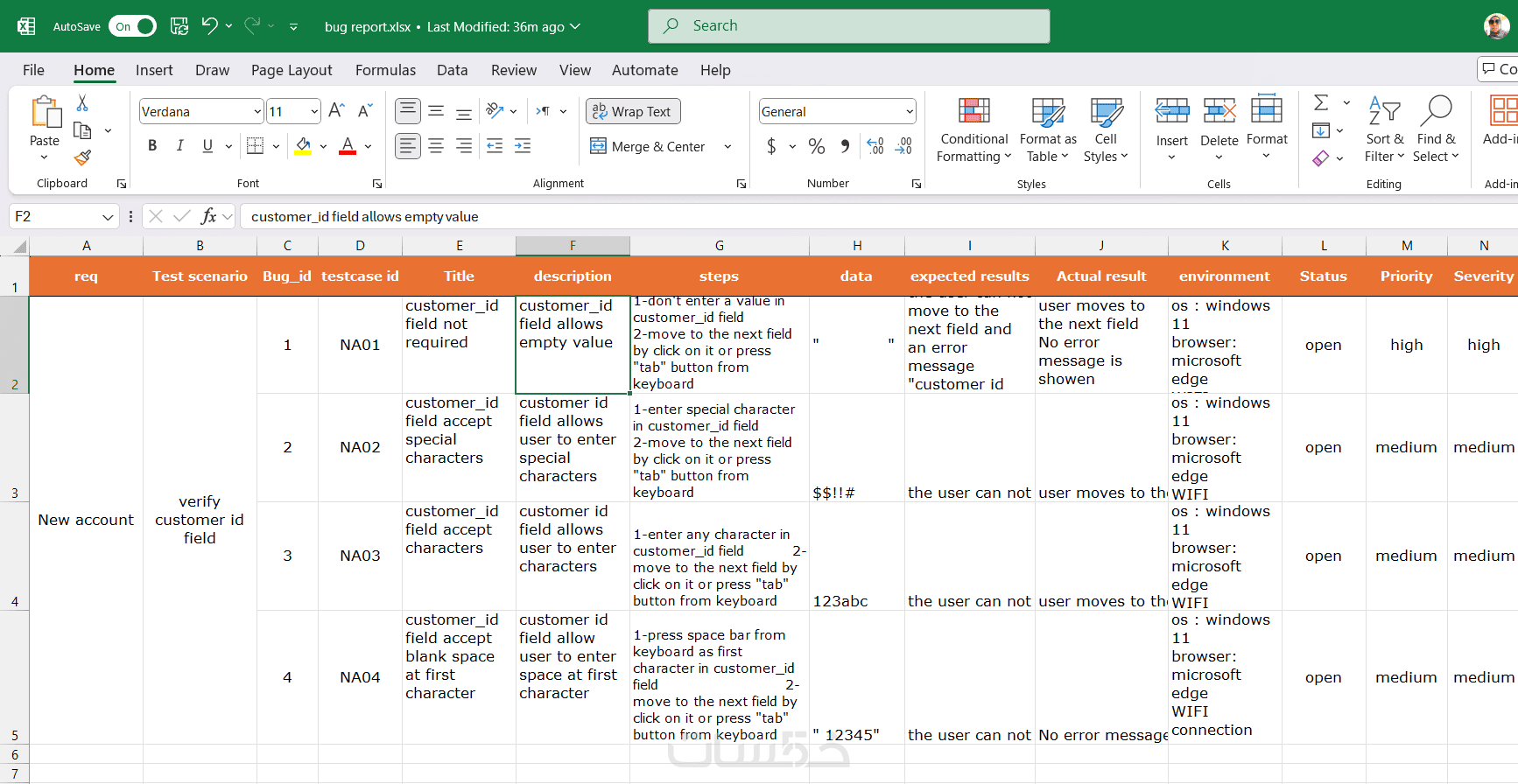The width and height of the screenshot is (1518, 784).
Task: Click the Cut scissors icon
Action: 82,103
